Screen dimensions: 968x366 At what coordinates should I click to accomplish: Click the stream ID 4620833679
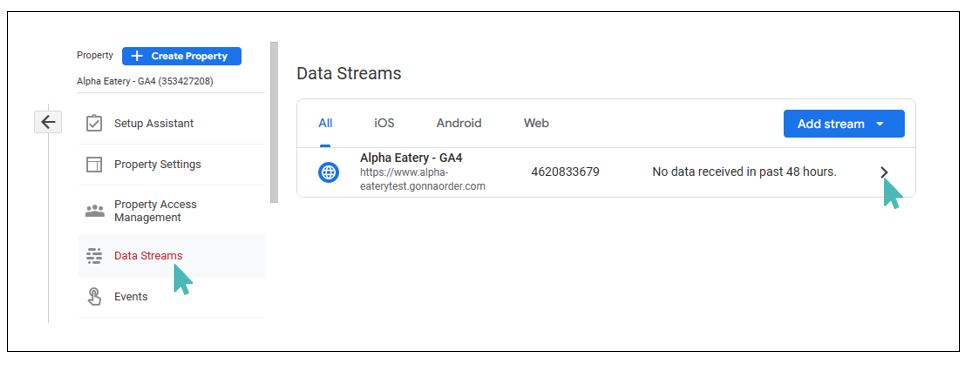(565, 172)
